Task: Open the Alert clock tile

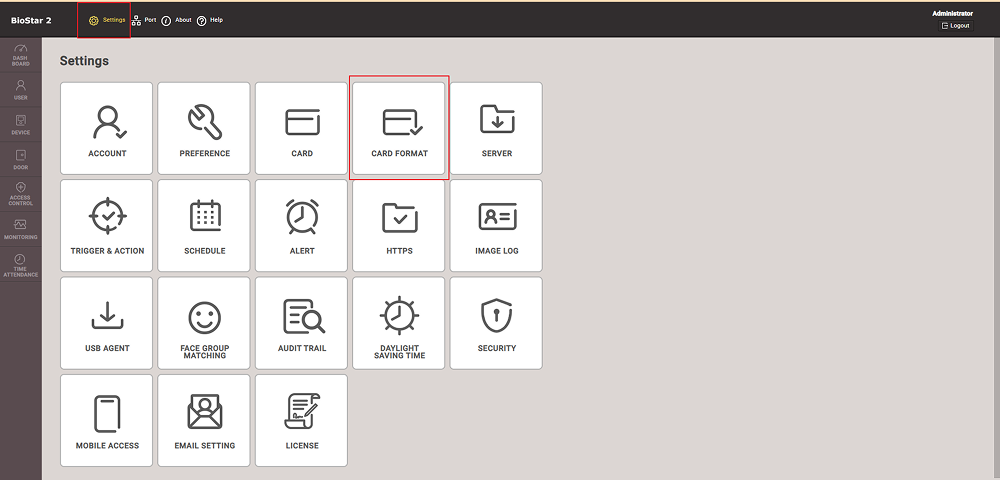Action: tap(302, 225)
